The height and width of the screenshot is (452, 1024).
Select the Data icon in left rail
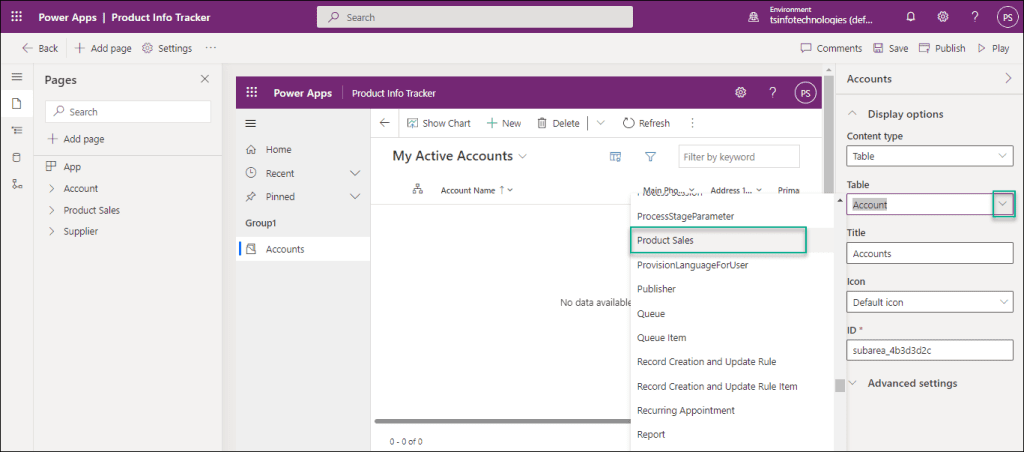[17, 157]
